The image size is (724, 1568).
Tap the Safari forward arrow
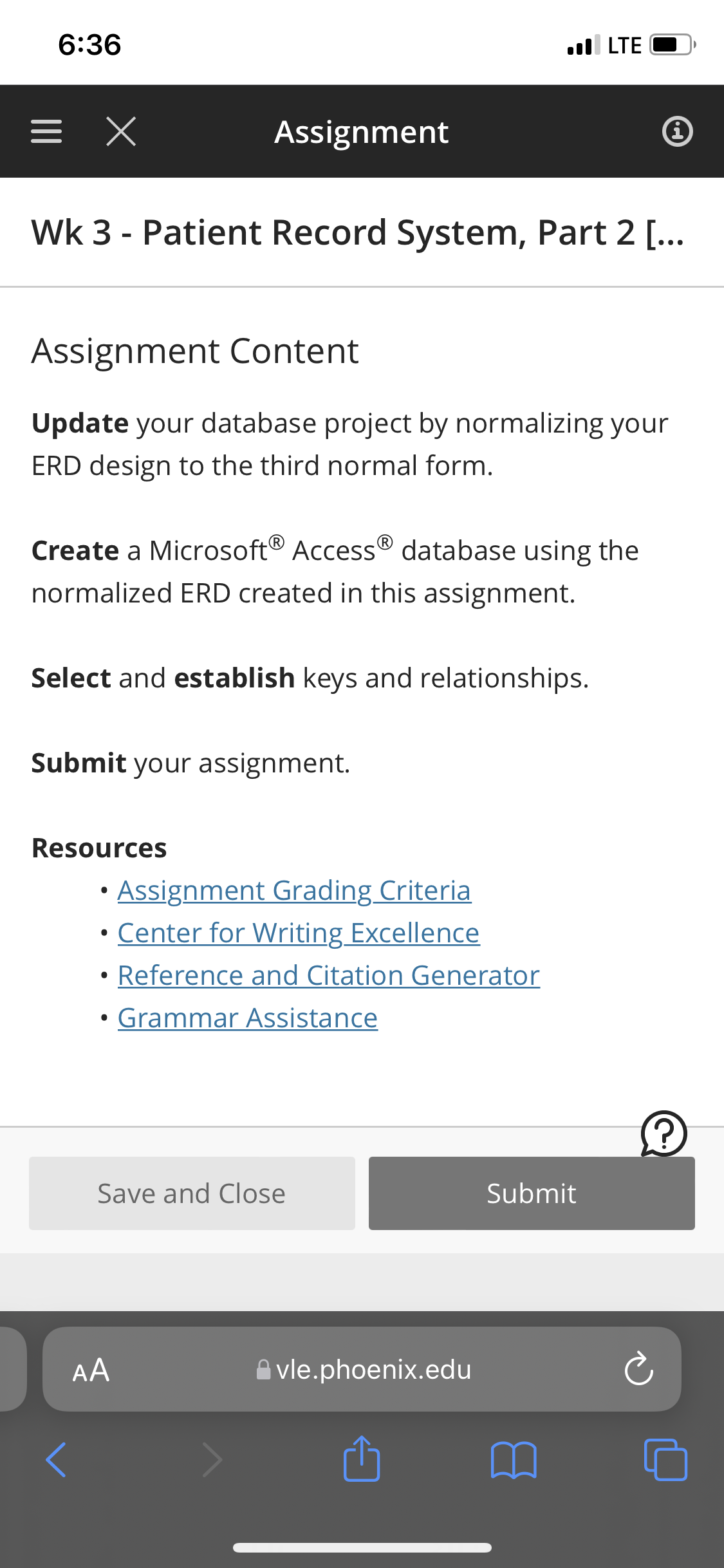pos(212,1460)
